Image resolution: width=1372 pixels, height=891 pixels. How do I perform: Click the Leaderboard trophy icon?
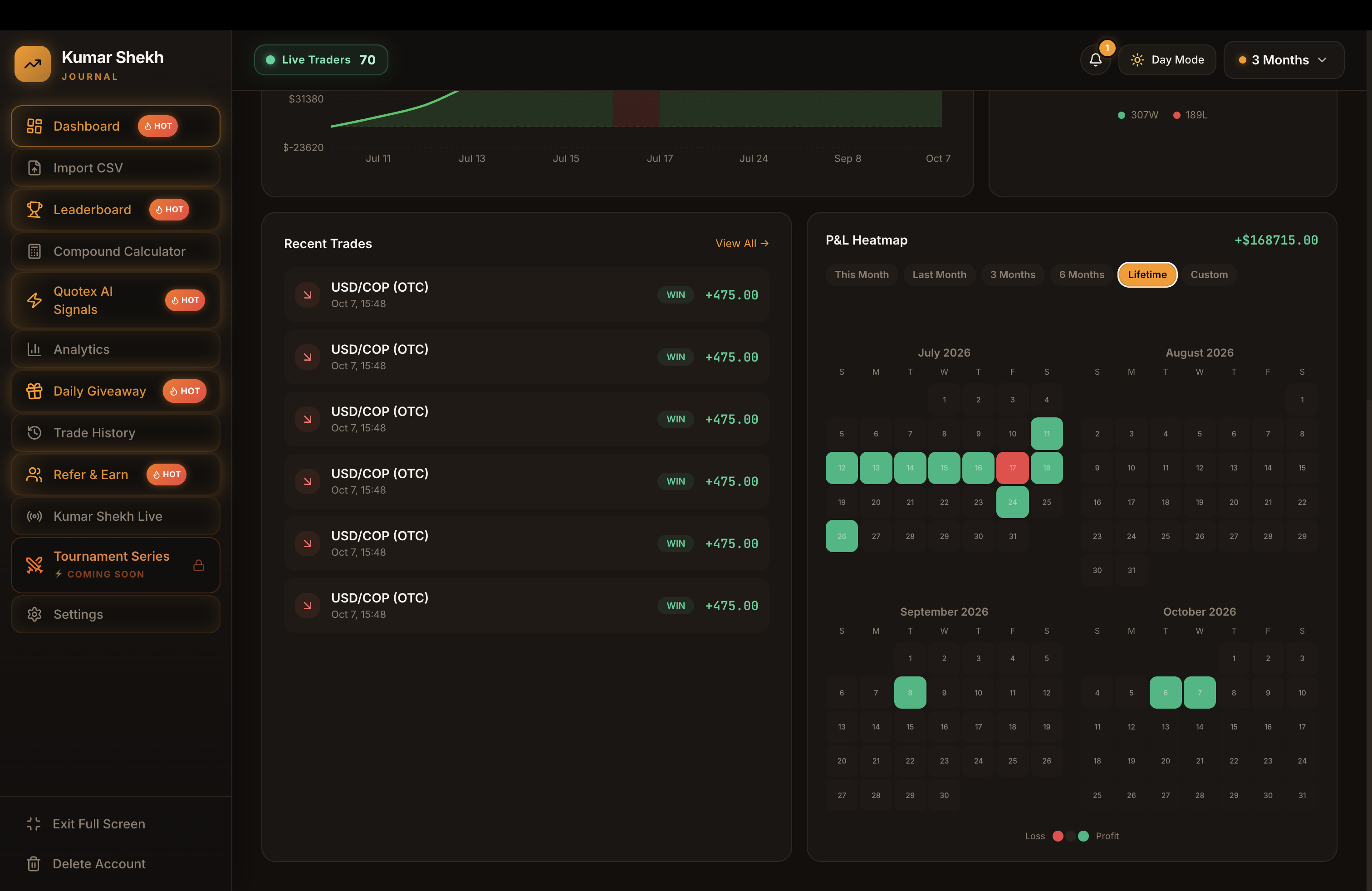click(x=34, y=210)
